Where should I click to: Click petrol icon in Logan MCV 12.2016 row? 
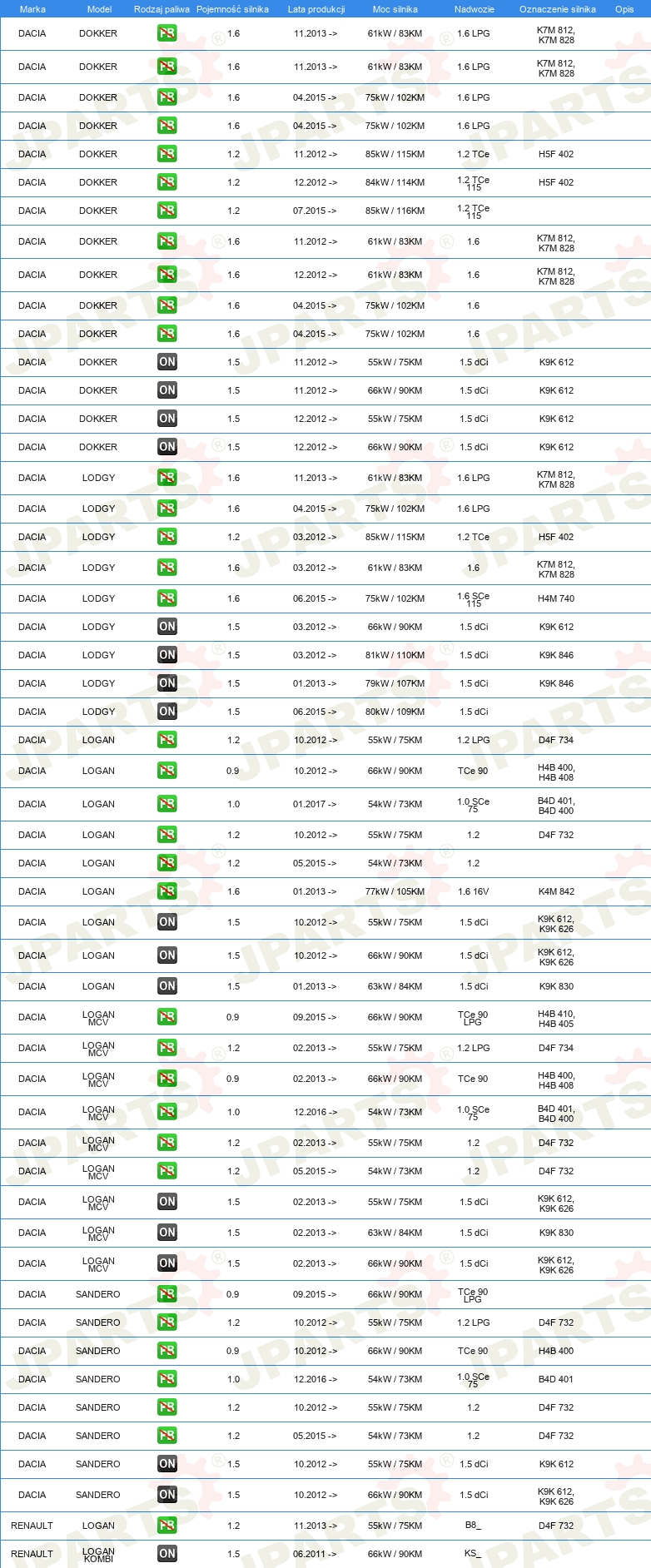click(167, 1112)
